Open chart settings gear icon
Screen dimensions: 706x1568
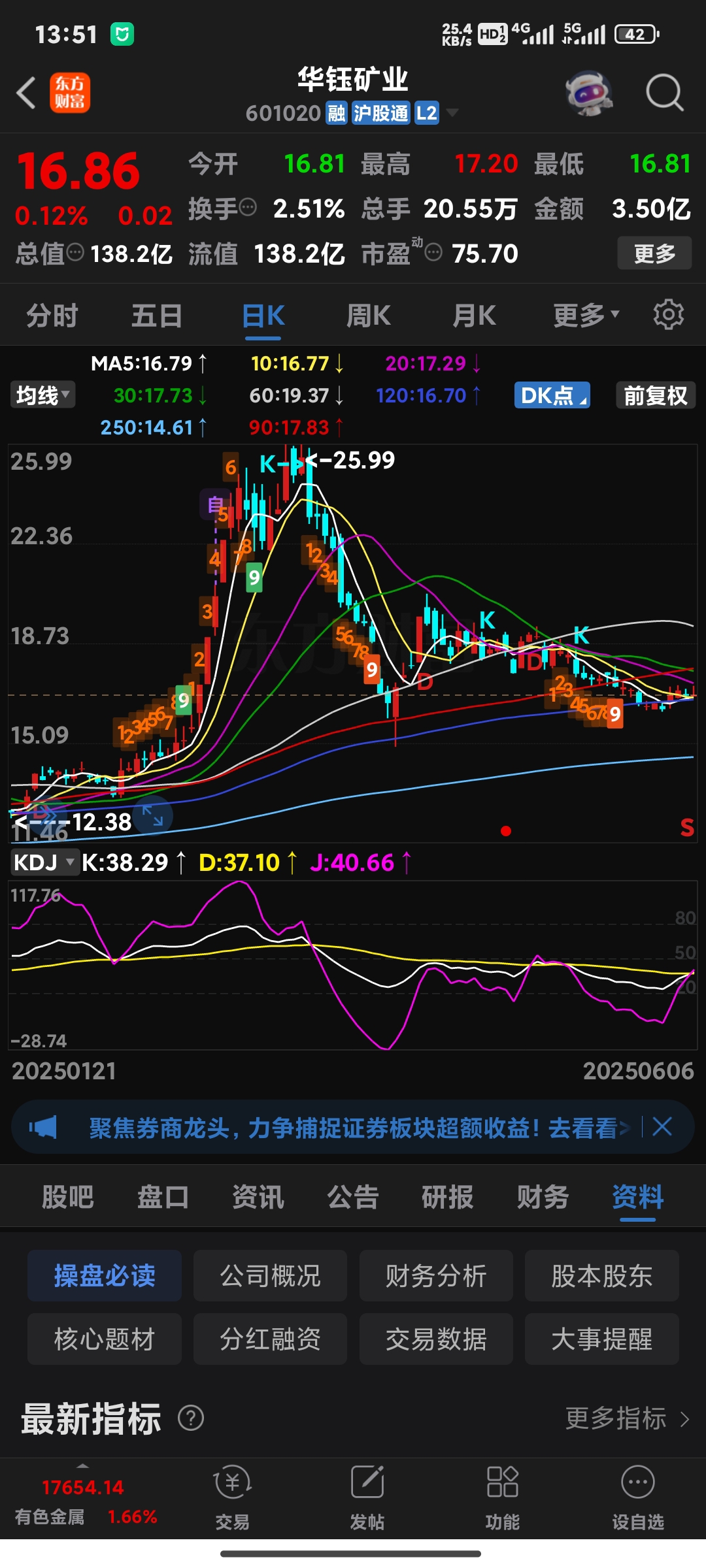click(x=668, y=315)
